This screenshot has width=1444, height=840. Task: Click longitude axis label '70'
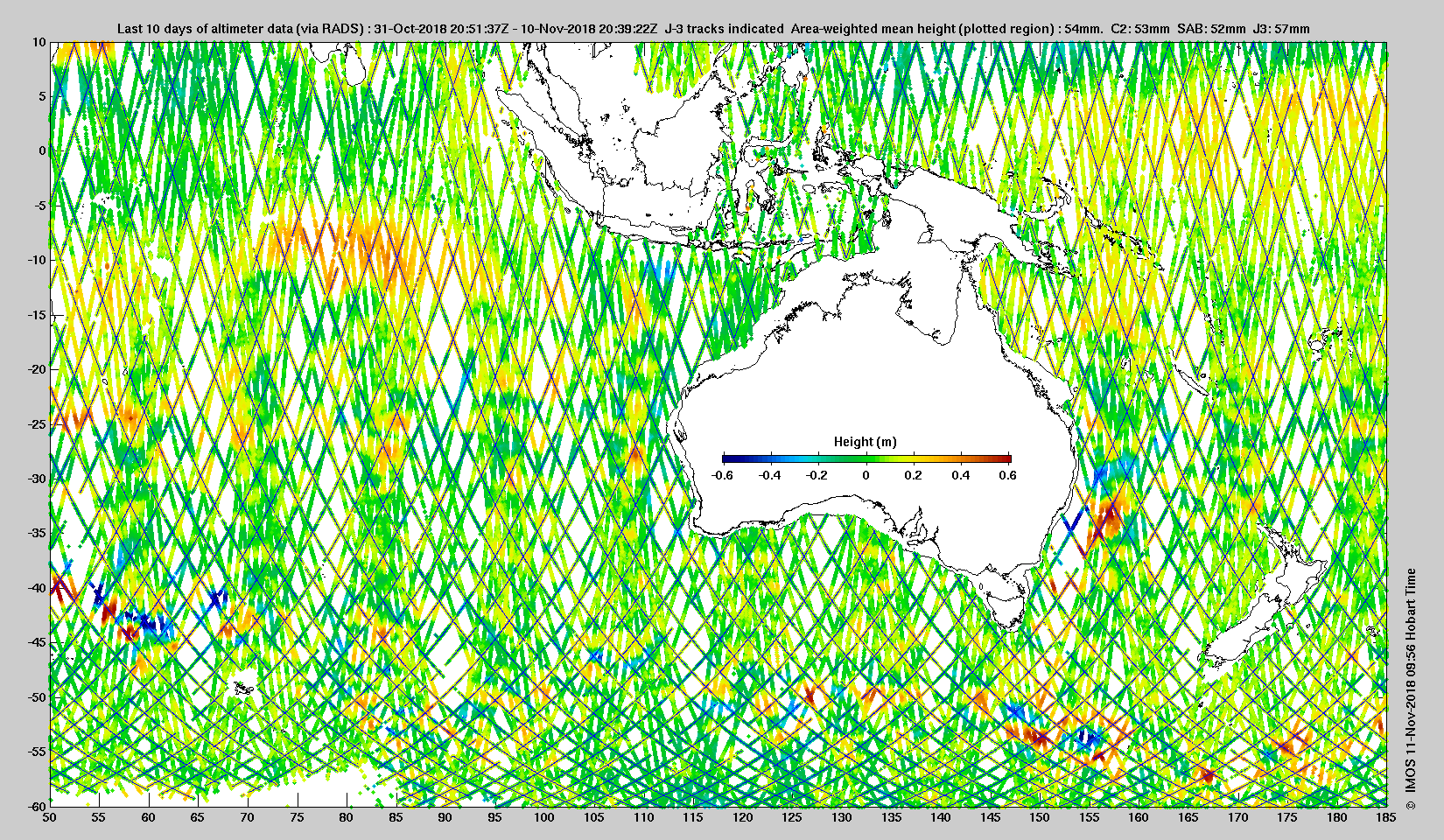click(248, 817)
